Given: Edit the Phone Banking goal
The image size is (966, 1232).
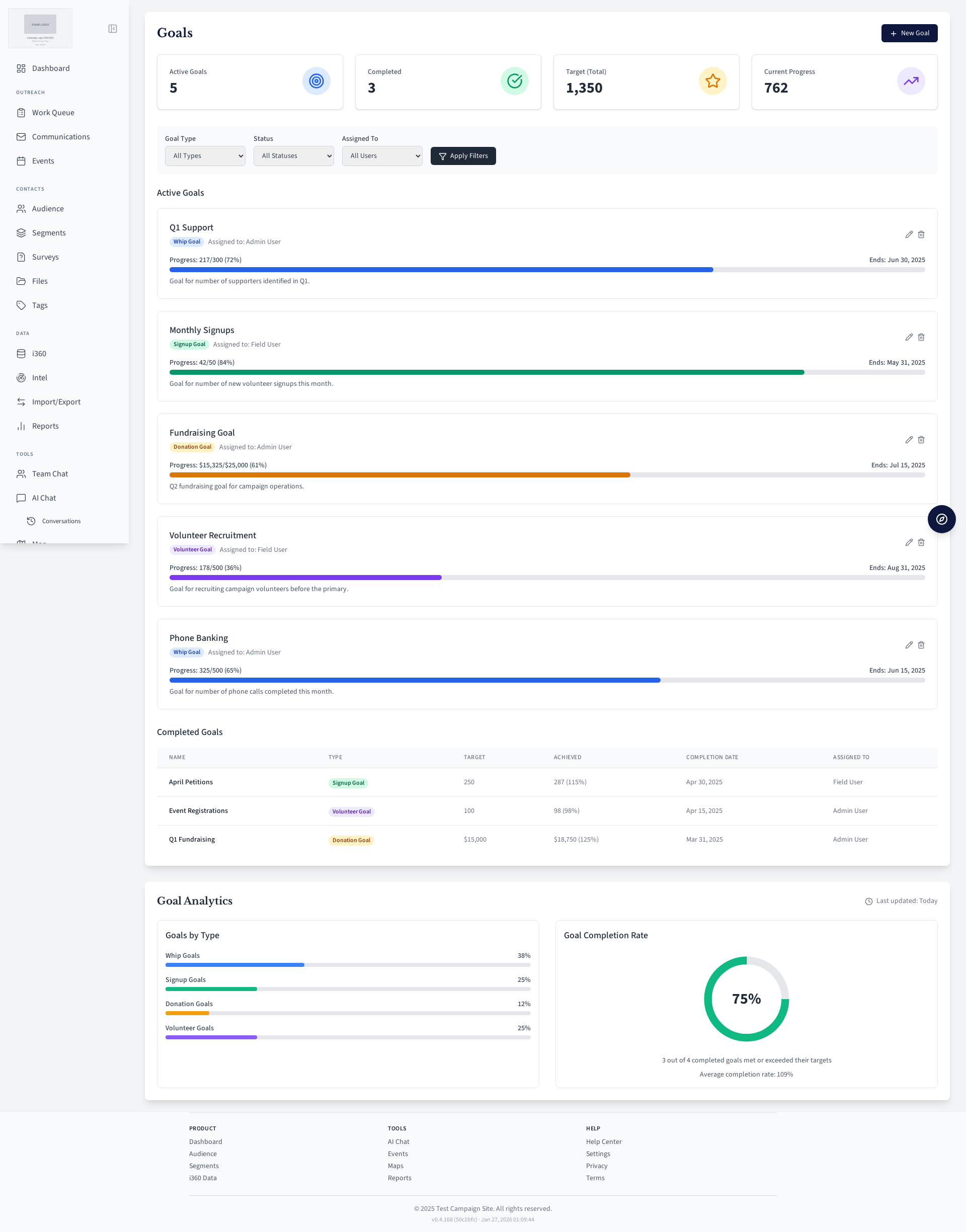Looking at the screenshot, I should click(x=908, y=645).
